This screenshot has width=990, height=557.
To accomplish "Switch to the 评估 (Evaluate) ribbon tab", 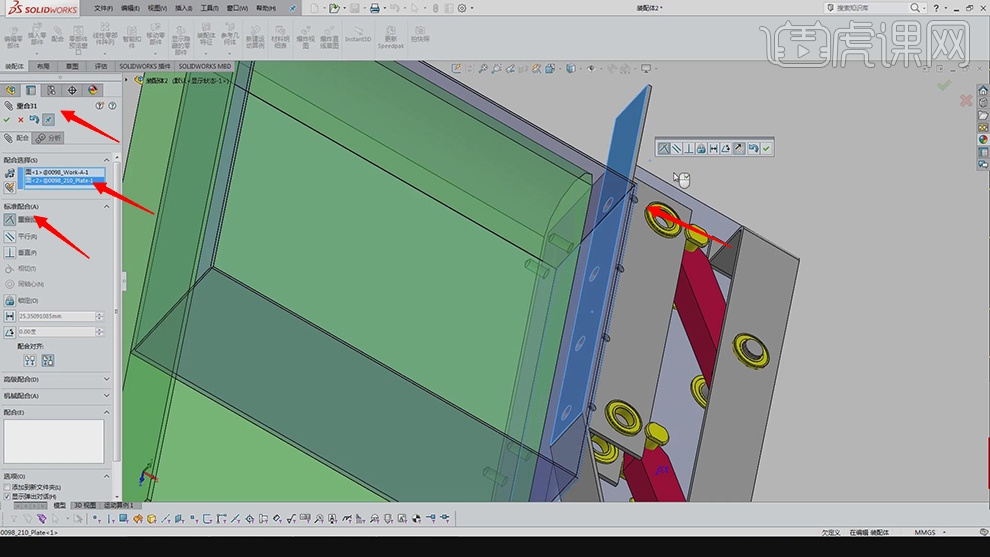I will point(101,67).
